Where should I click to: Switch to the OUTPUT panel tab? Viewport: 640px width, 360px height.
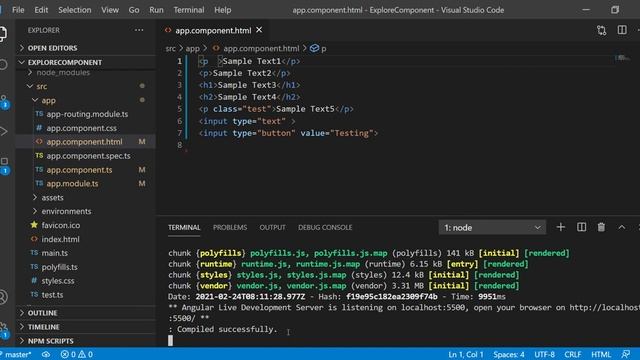272,227
